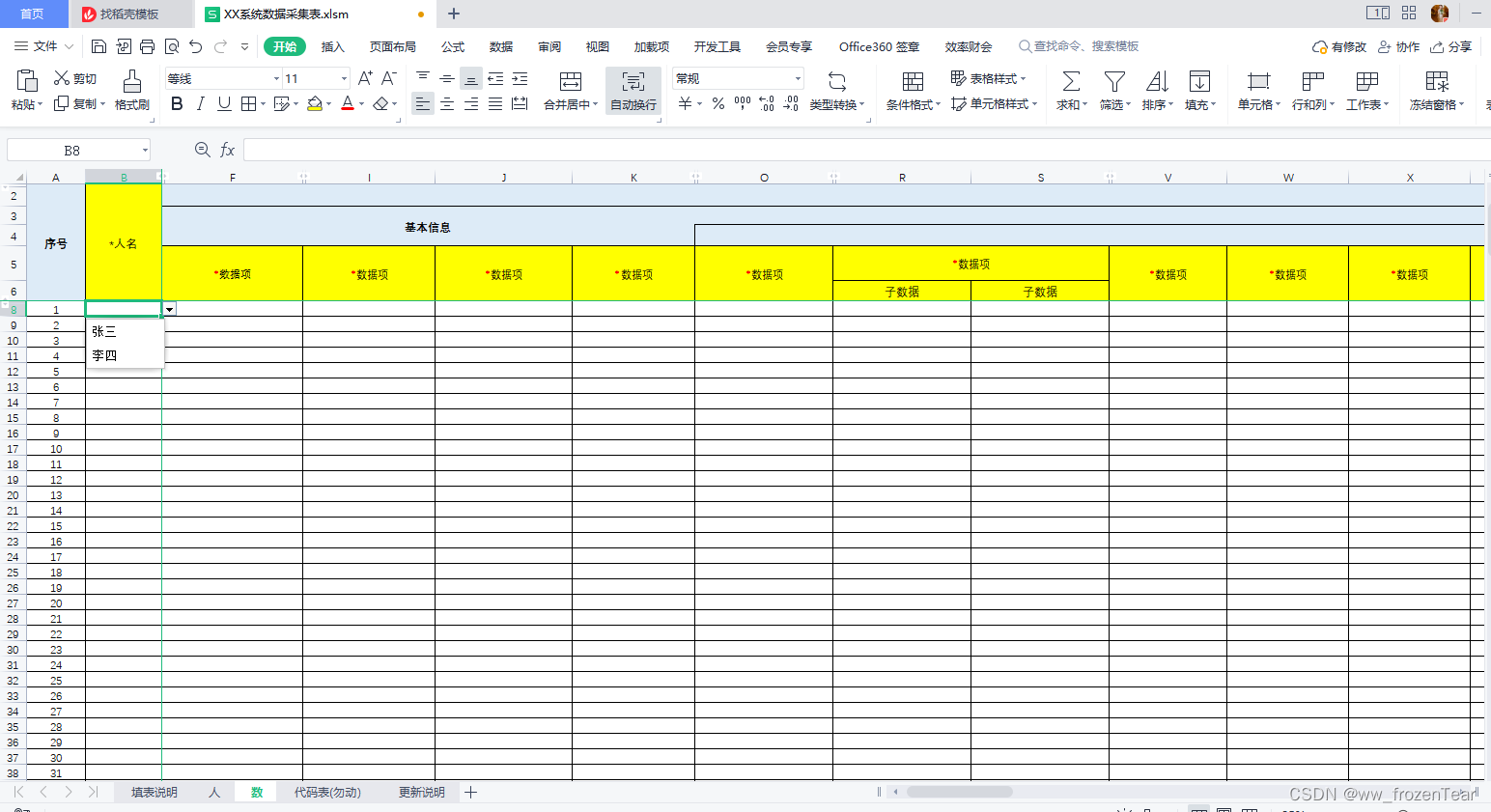
Task: Align text to the right
Action: point(471,103)
